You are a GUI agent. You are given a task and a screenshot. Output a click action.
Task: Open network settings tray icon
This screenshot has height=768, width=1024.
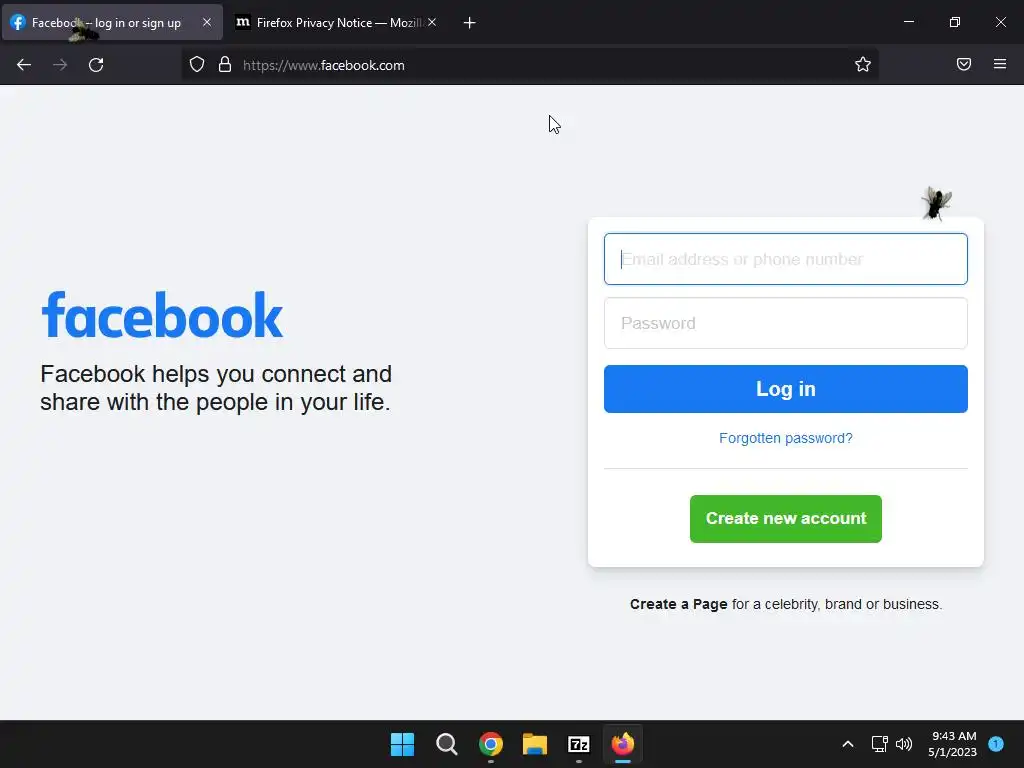tap(880, 744)
